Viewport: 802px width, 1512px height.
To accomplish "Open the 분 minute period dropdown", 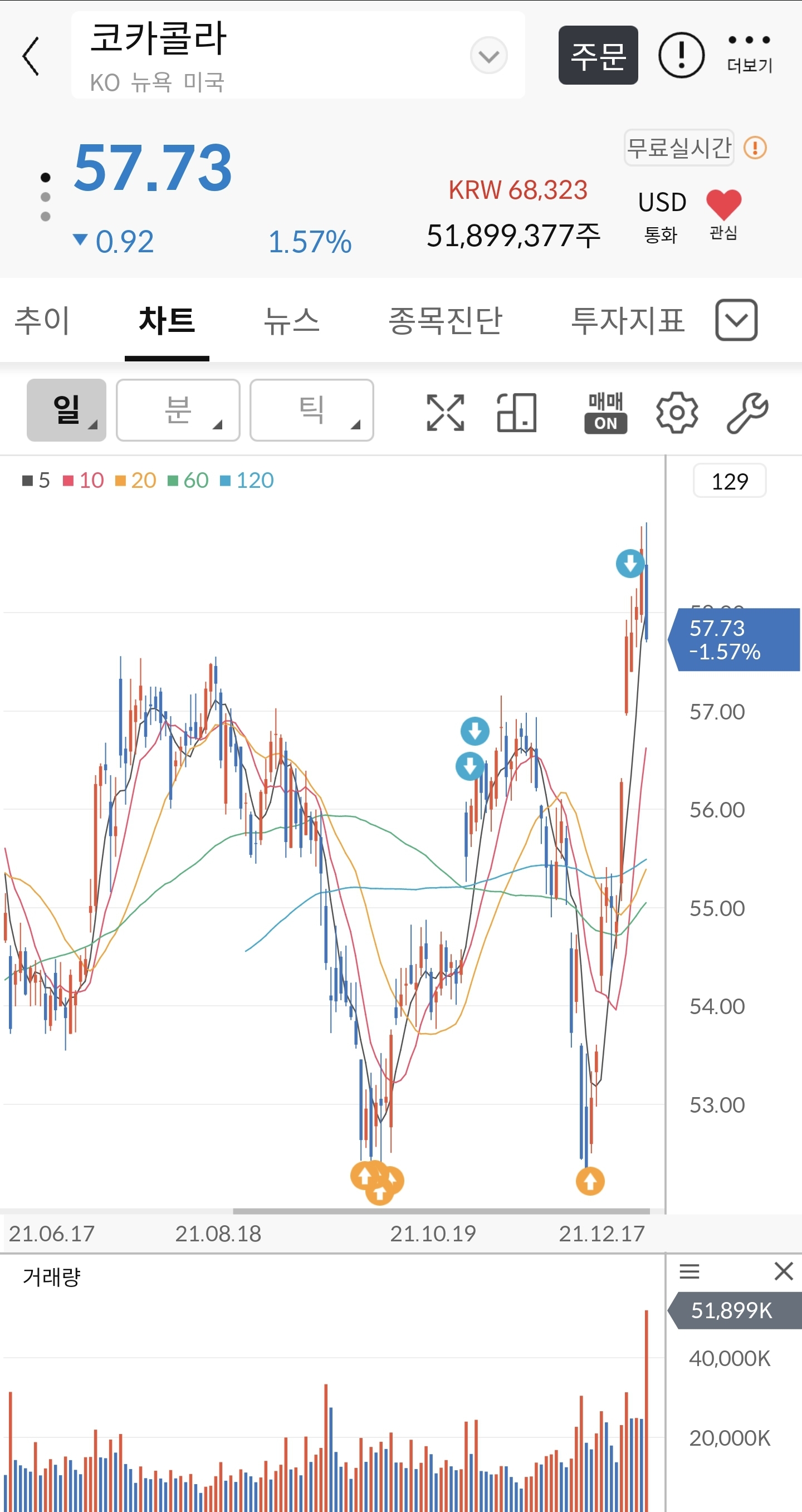I will pos(178,410).
